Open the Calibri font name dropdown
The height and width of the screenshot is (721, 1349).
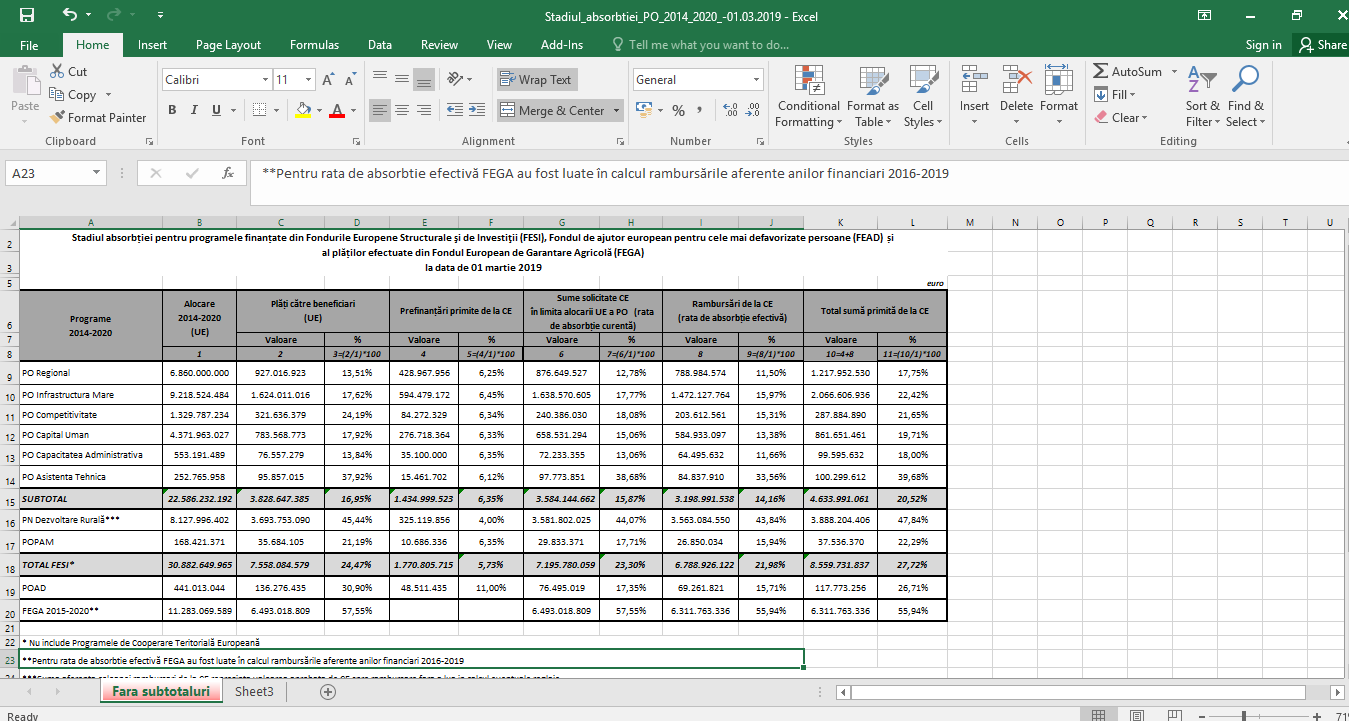266,80
